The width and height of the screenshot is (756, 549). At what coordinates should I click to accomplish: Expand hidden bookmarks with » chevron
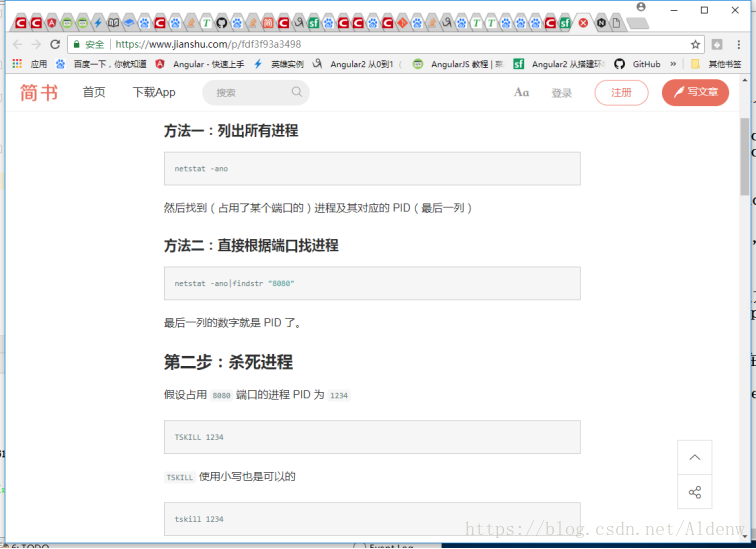tap(673, 64)
